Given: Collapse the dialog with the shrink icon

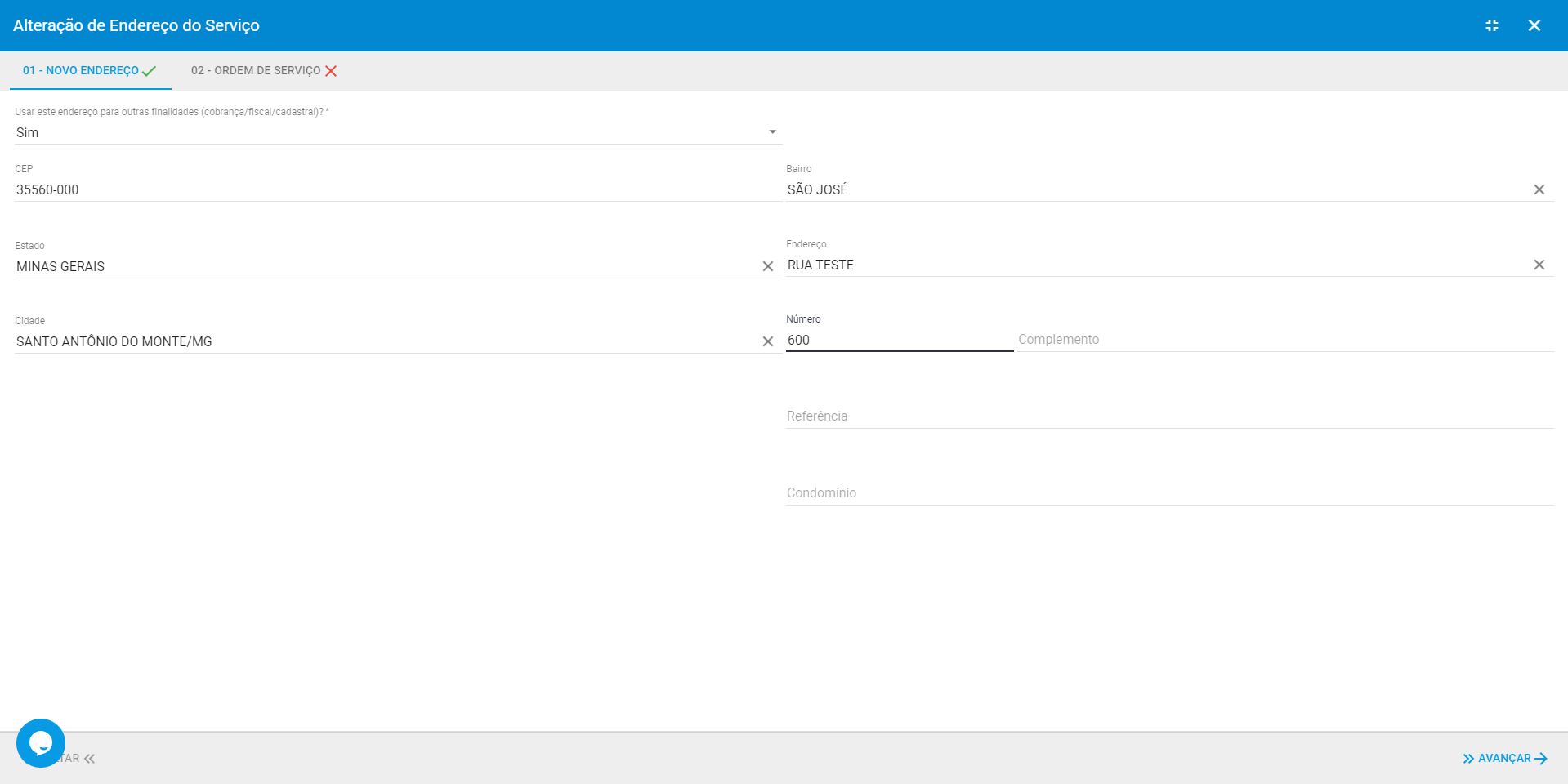Looking at the screenshot, I should (1492, 25).
